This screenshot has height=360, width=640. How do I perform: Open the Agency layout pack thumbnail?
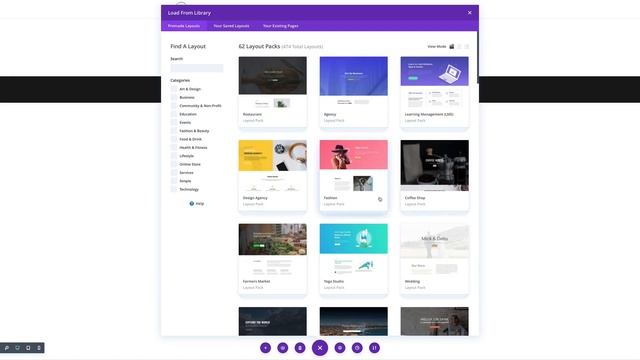click(353, 83)
